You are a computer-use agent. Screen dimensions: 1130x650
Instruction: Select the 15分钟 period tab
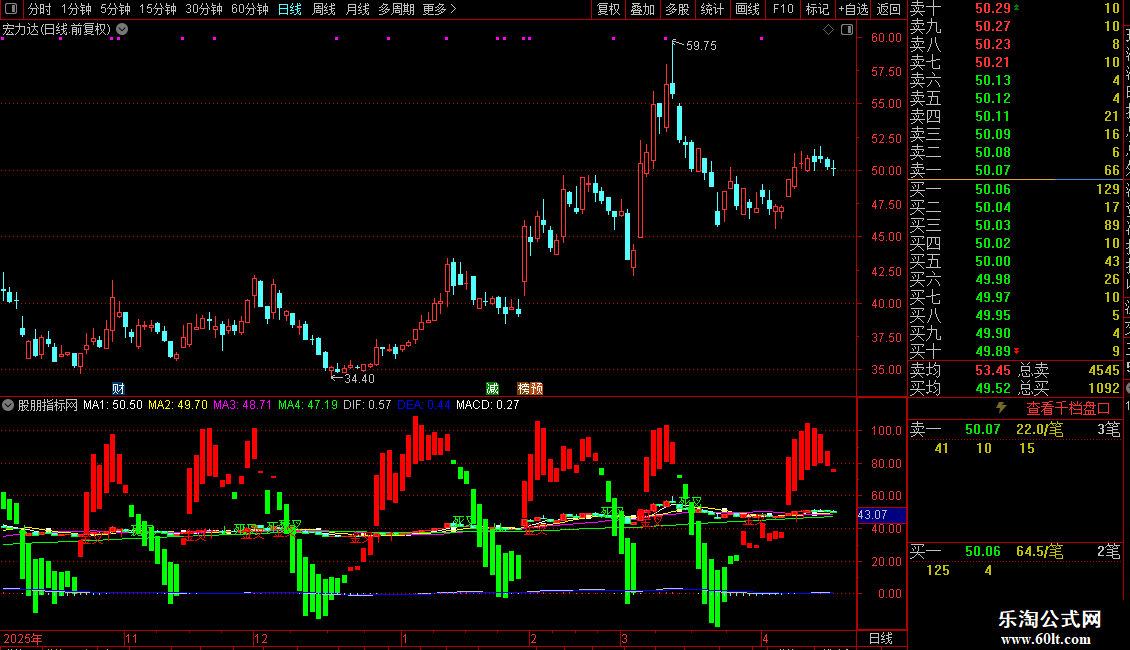157,9
